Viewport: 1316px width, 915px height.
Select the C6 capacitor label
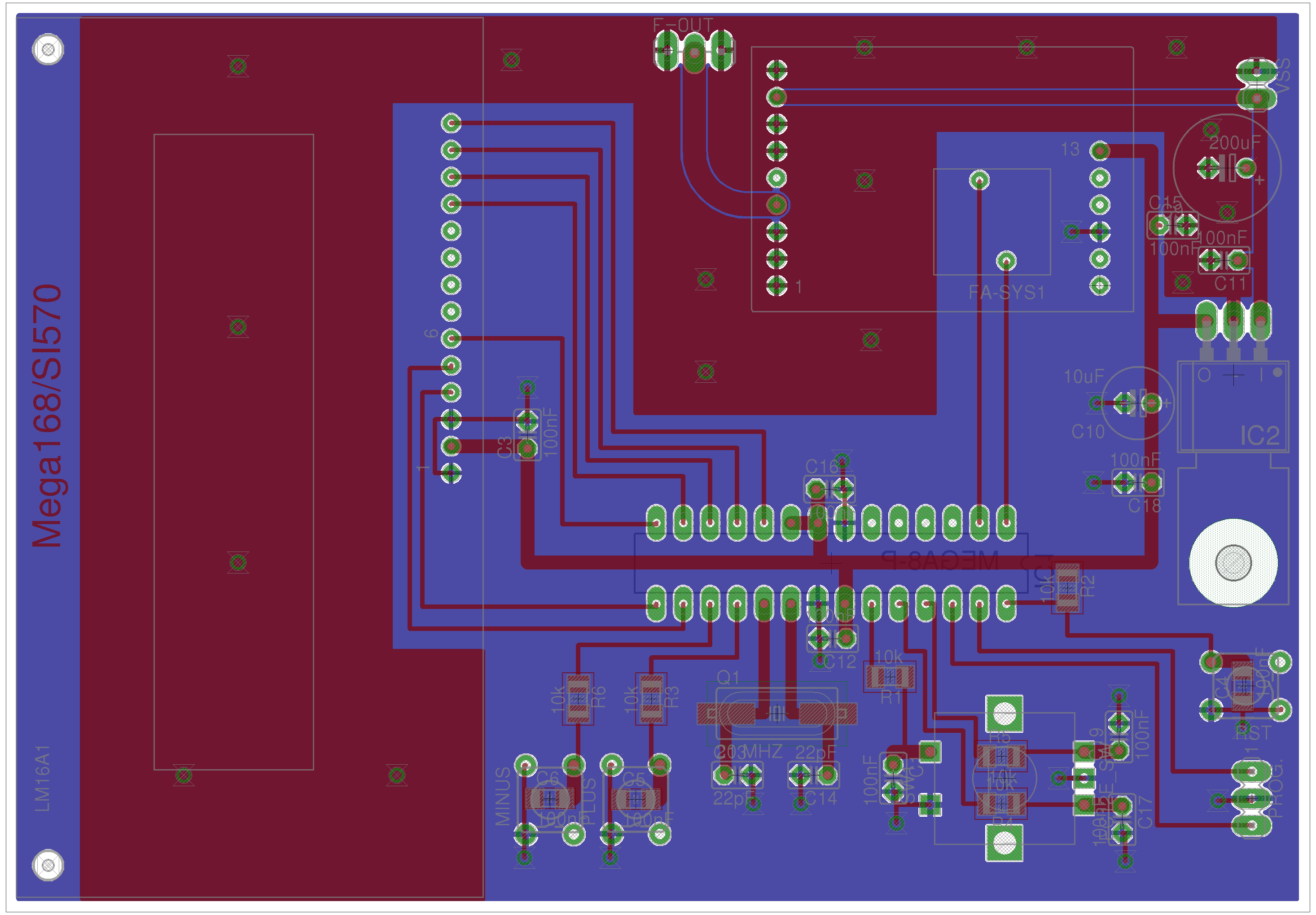pos(547,778)
